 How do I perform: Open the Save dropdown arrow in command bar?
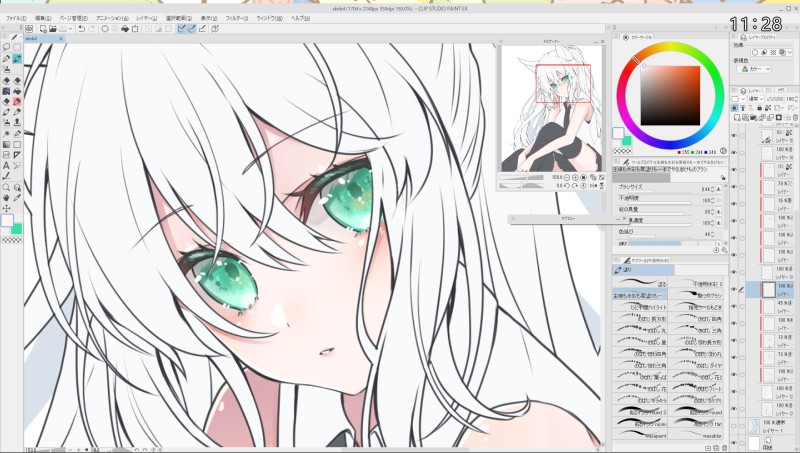click(x=71, y=29)
